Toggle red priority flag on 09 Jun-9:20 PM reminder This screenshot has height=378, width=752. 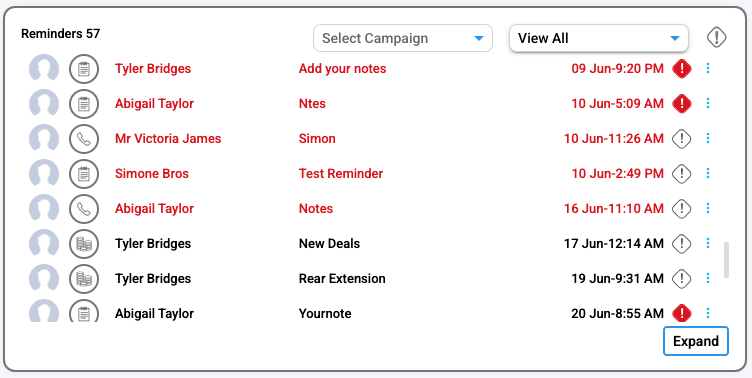coord(682,69)
